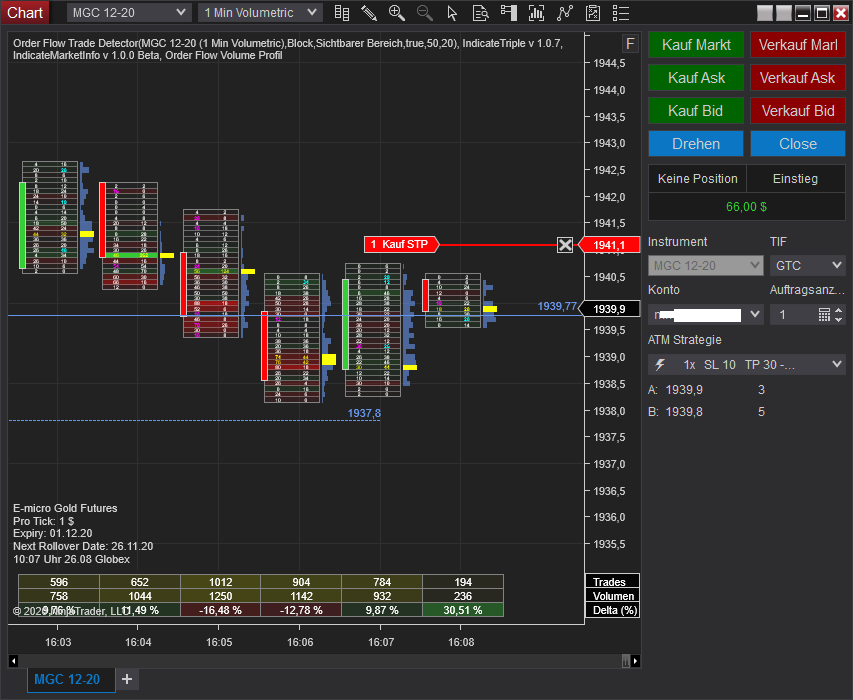Viewport: 853px width, 700px height.
Task: Click the Verkauf Markt button
Action: tap(798, 45)
